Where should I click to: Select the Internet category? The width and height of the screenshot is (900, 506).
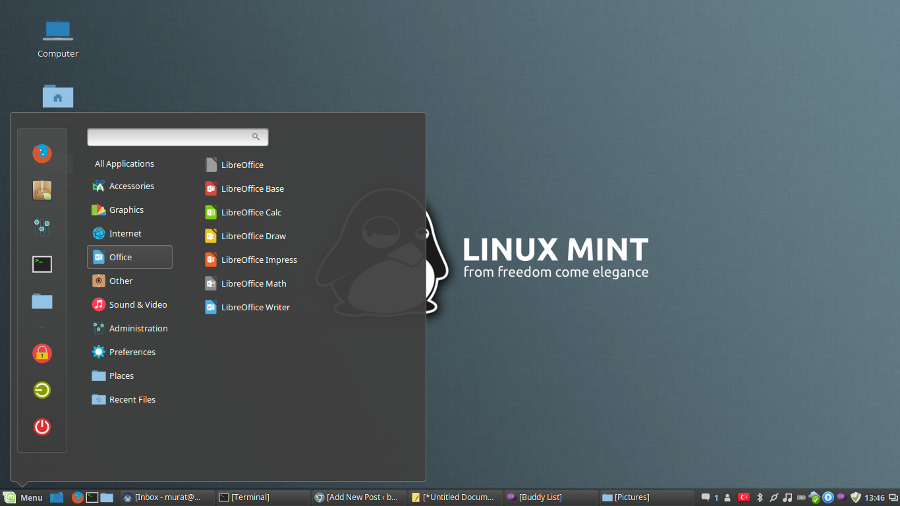point(130,233)
